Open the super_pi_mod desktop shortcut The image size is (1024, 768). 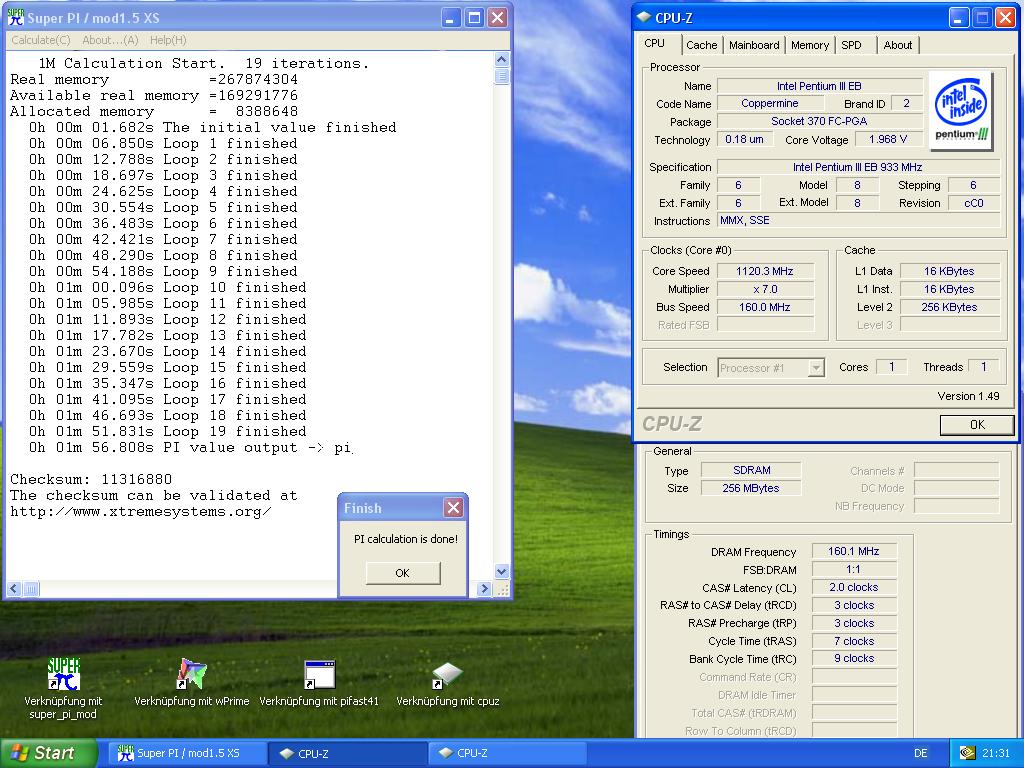(63, 675)
